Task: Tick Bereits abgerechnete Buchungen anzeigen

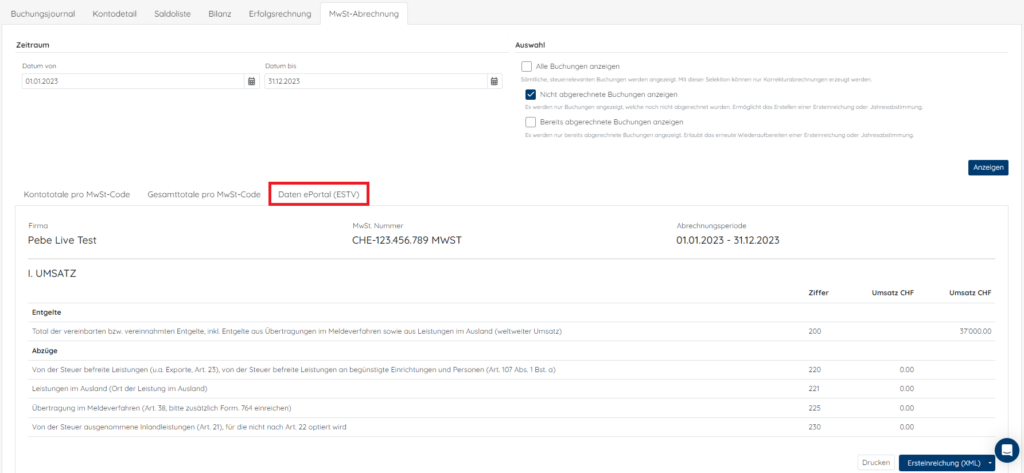Action: click(x=530, y=122)
